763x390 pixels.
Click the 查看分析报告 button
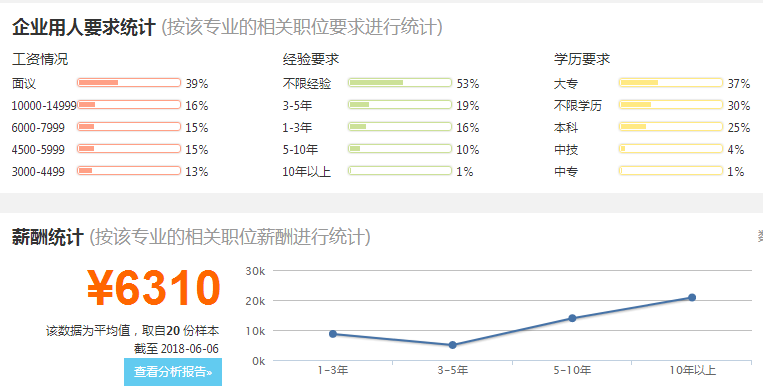[x=173, y=372]
